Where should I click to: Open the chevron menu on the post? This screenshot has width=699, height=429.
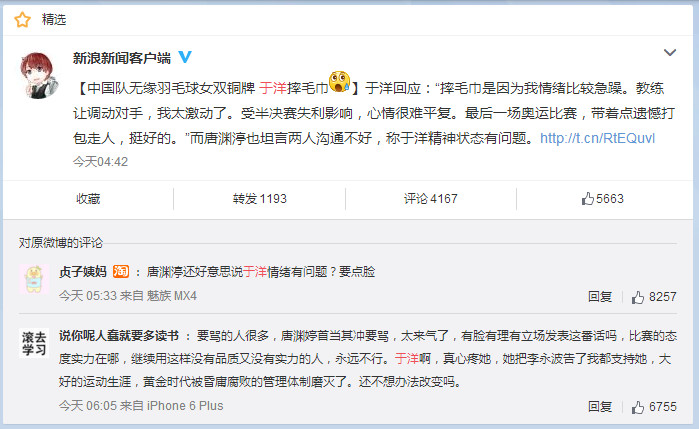(670, 53)
